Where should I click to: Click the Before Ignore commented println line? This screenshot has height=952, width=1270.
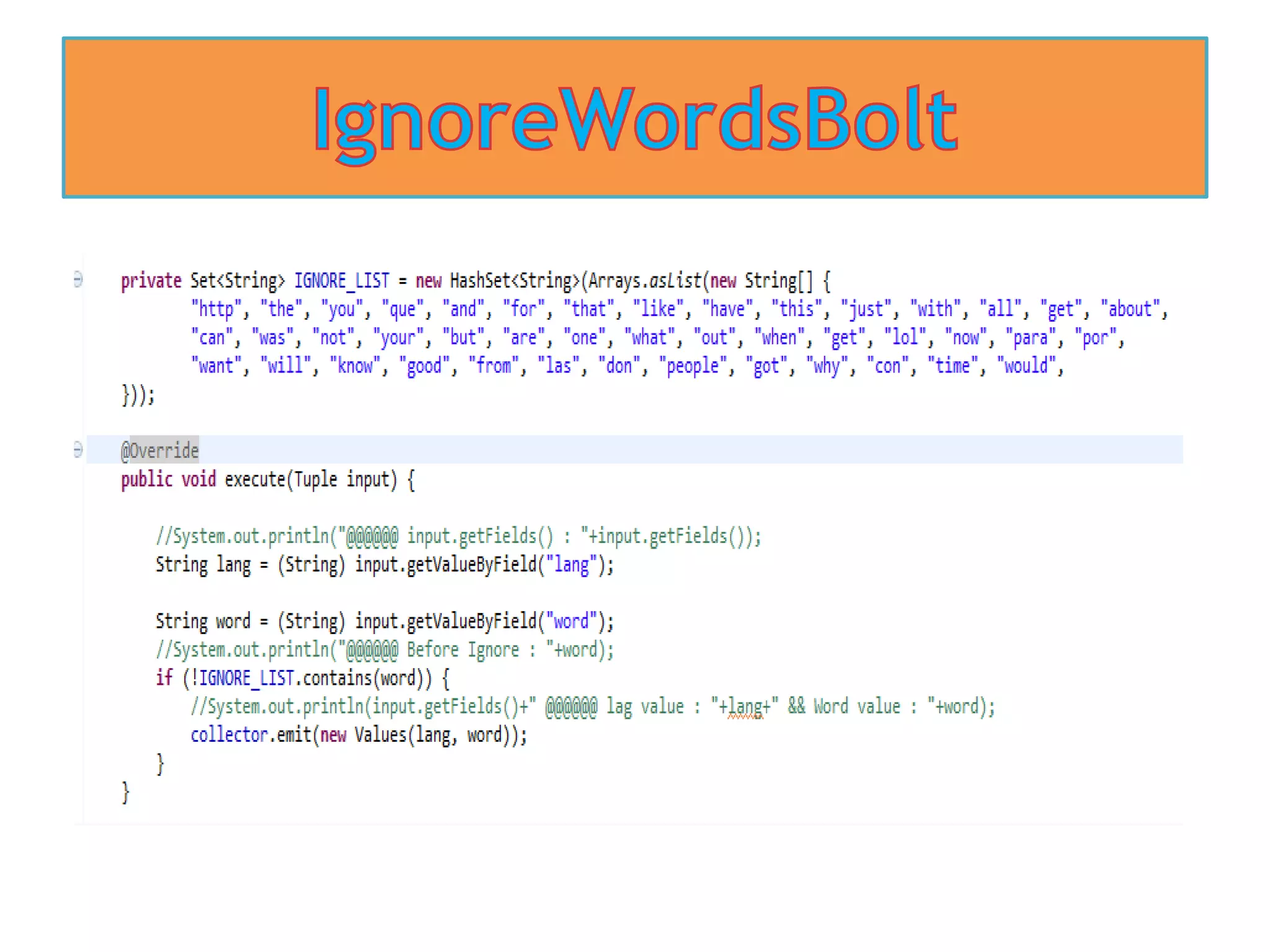point(384,650)
